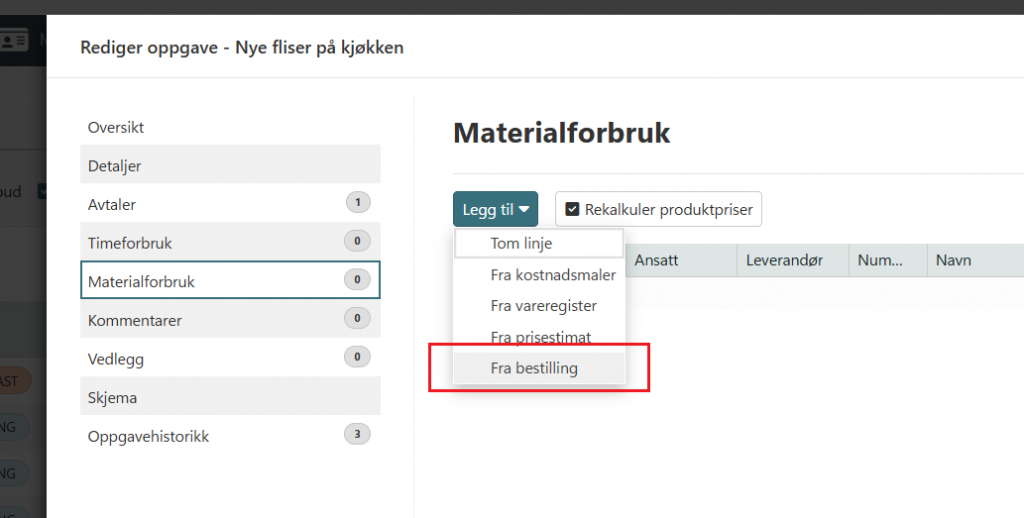Select Tom linje from the menu

point(521,243)
